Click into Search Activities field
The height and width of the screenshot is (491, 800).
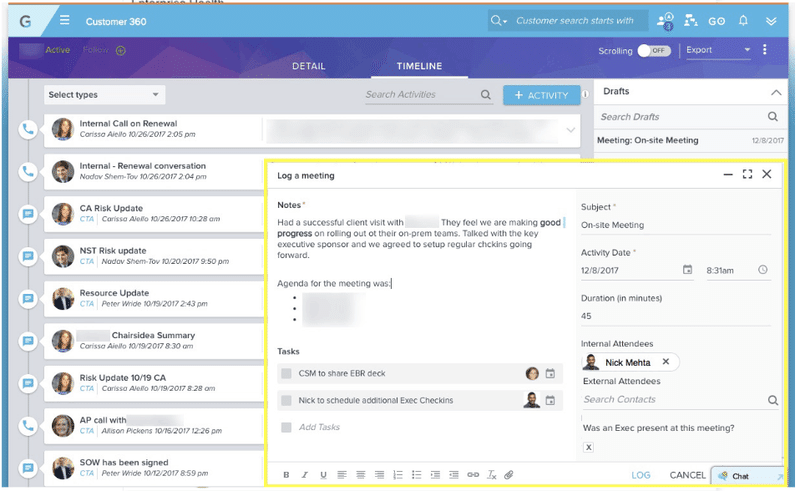coord(421,94)
